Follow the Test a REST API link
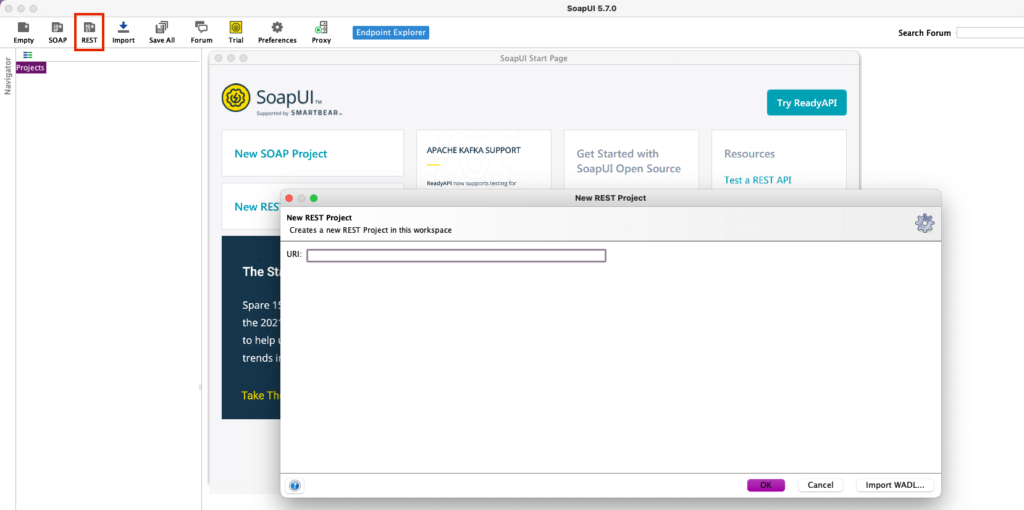The height and width of the screenshot is (510, 1024). click(x=758, y=180)
